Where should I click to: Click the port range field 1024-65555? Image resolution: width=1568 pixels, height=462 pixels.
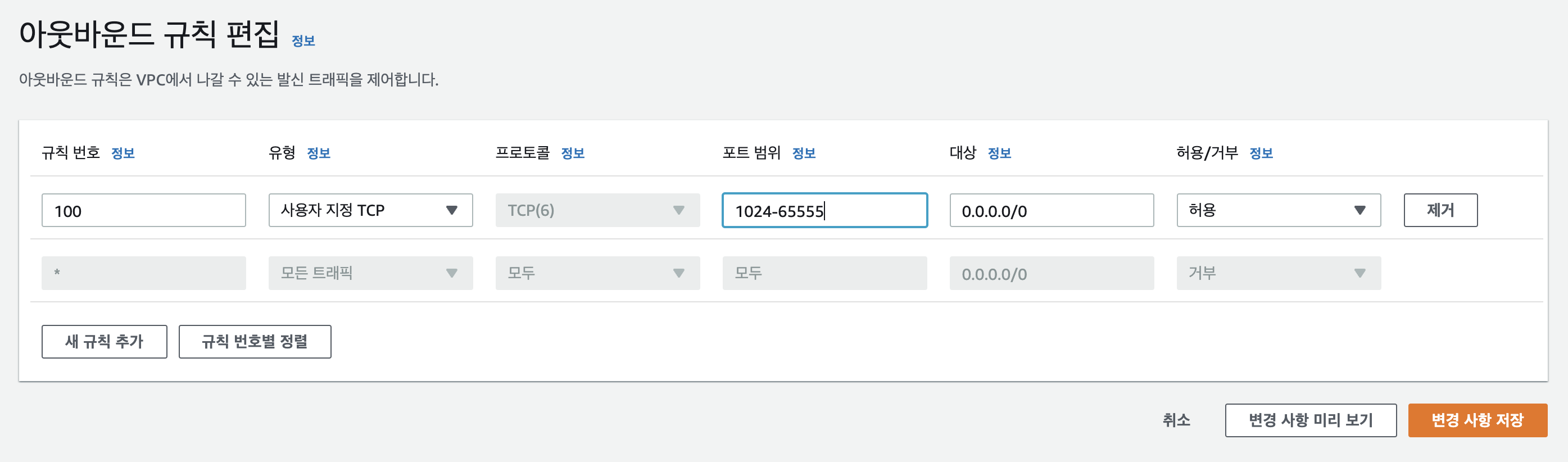point(825,211)
